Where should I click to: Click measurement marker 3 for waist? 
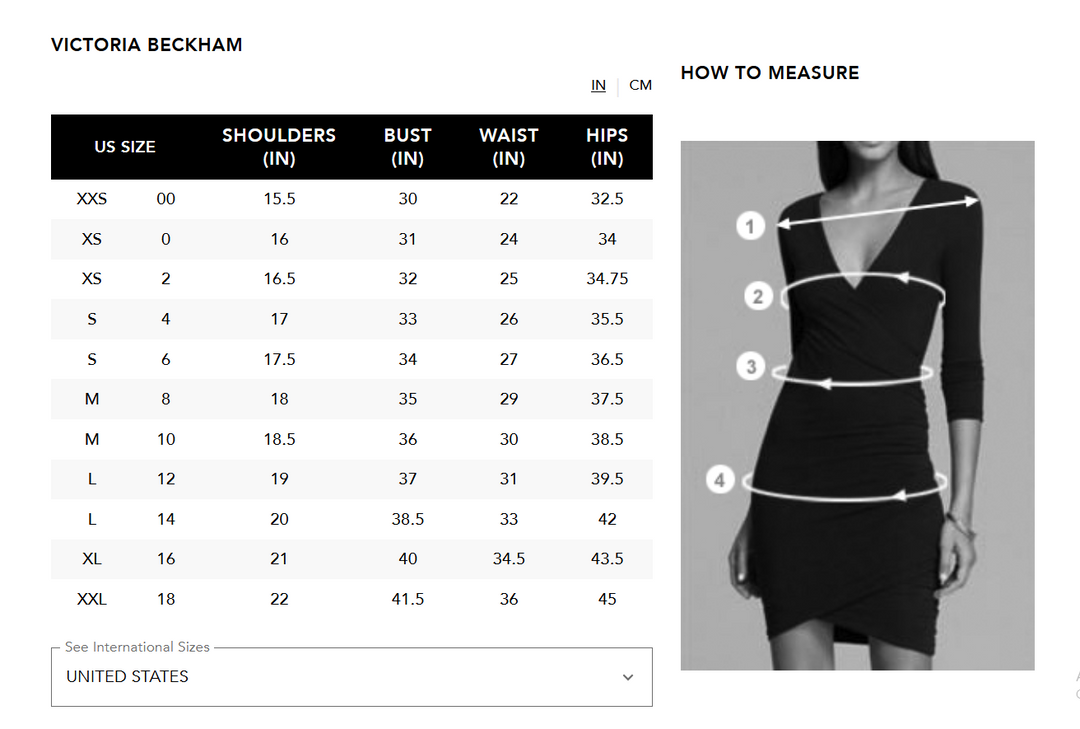751,366
